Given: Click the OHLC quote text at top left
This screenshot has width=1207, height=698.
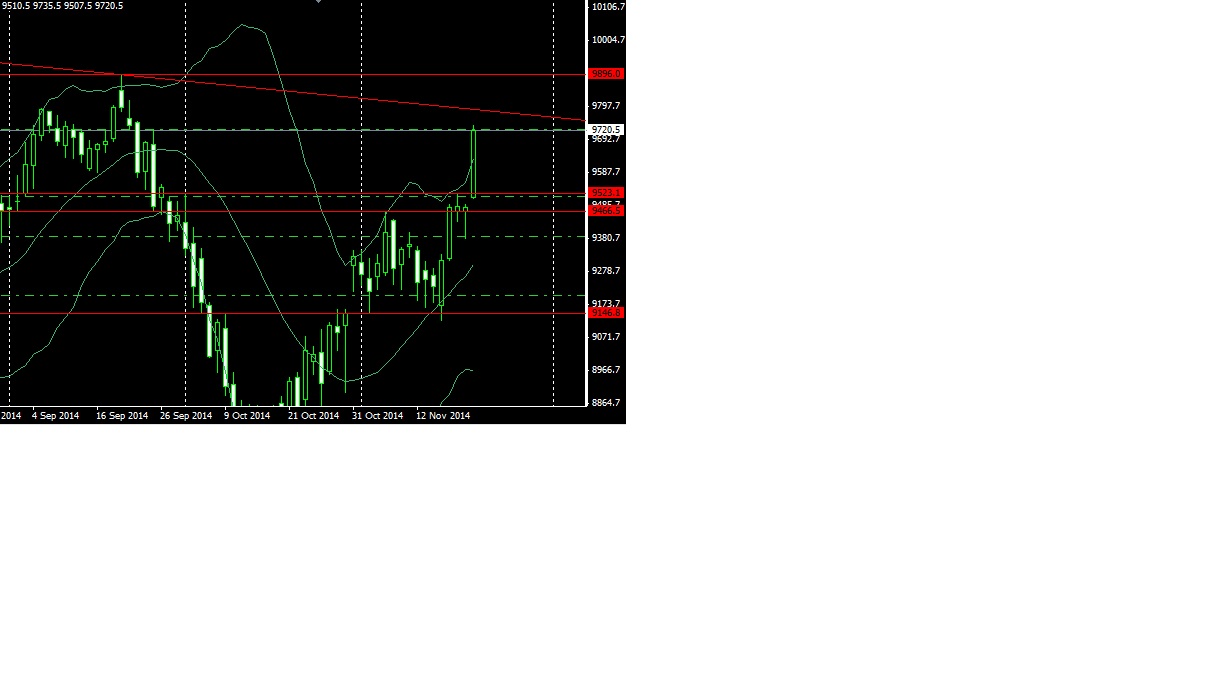Looking at the screenshot, I should click(60, 6).
